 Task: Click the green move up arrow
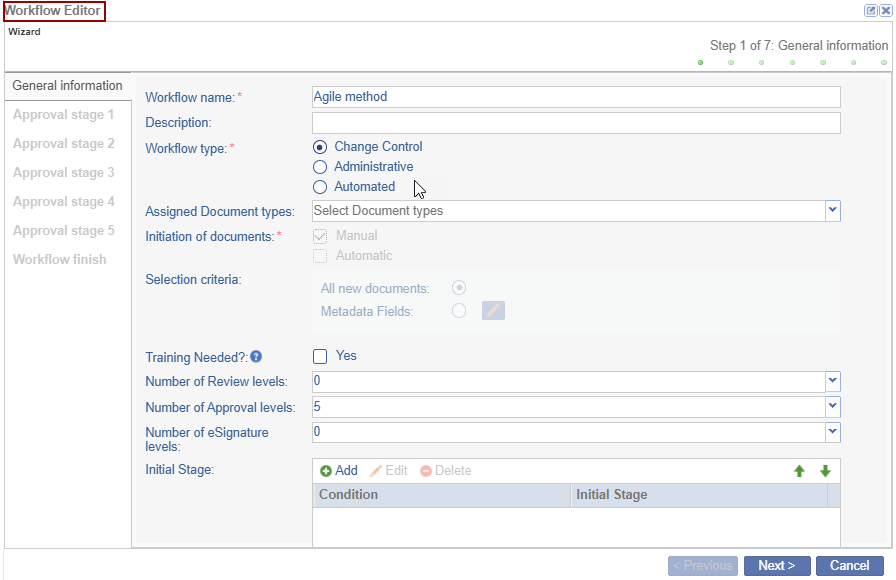[799, 471]
